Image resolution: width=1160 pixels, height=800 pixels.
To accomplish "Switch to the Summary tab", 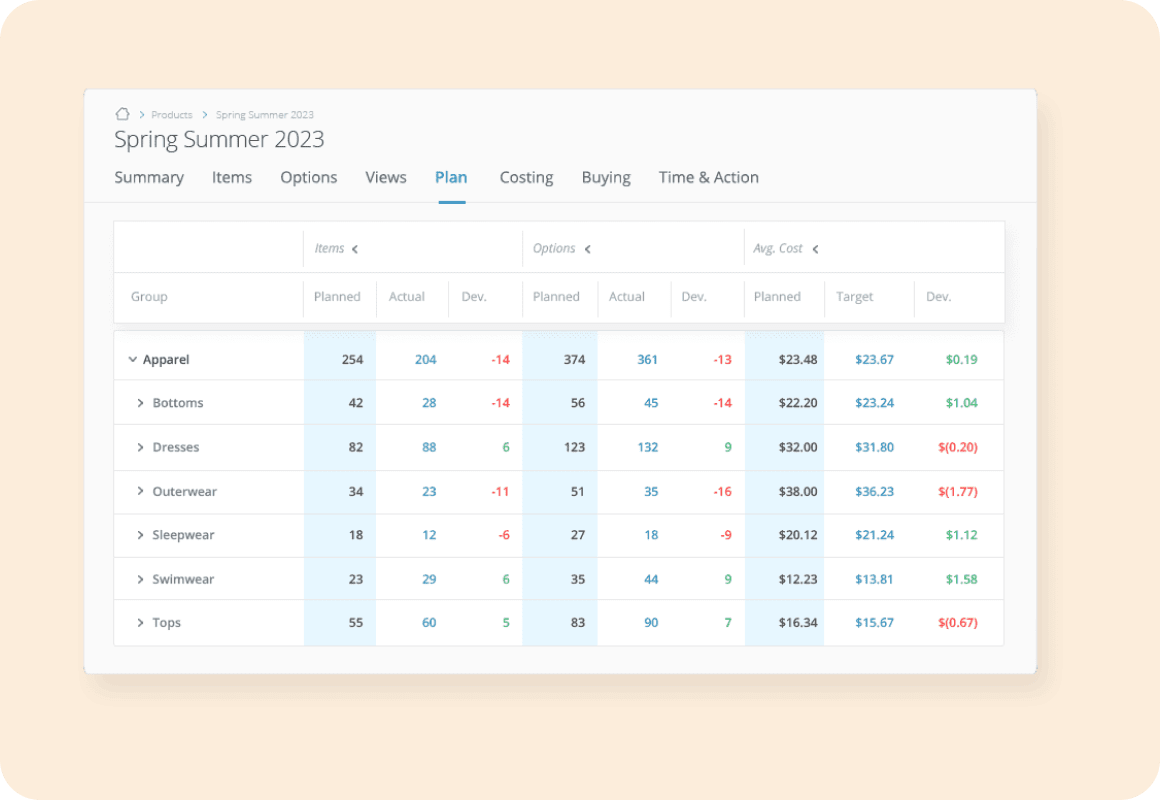I will click(x=149, y=177).
